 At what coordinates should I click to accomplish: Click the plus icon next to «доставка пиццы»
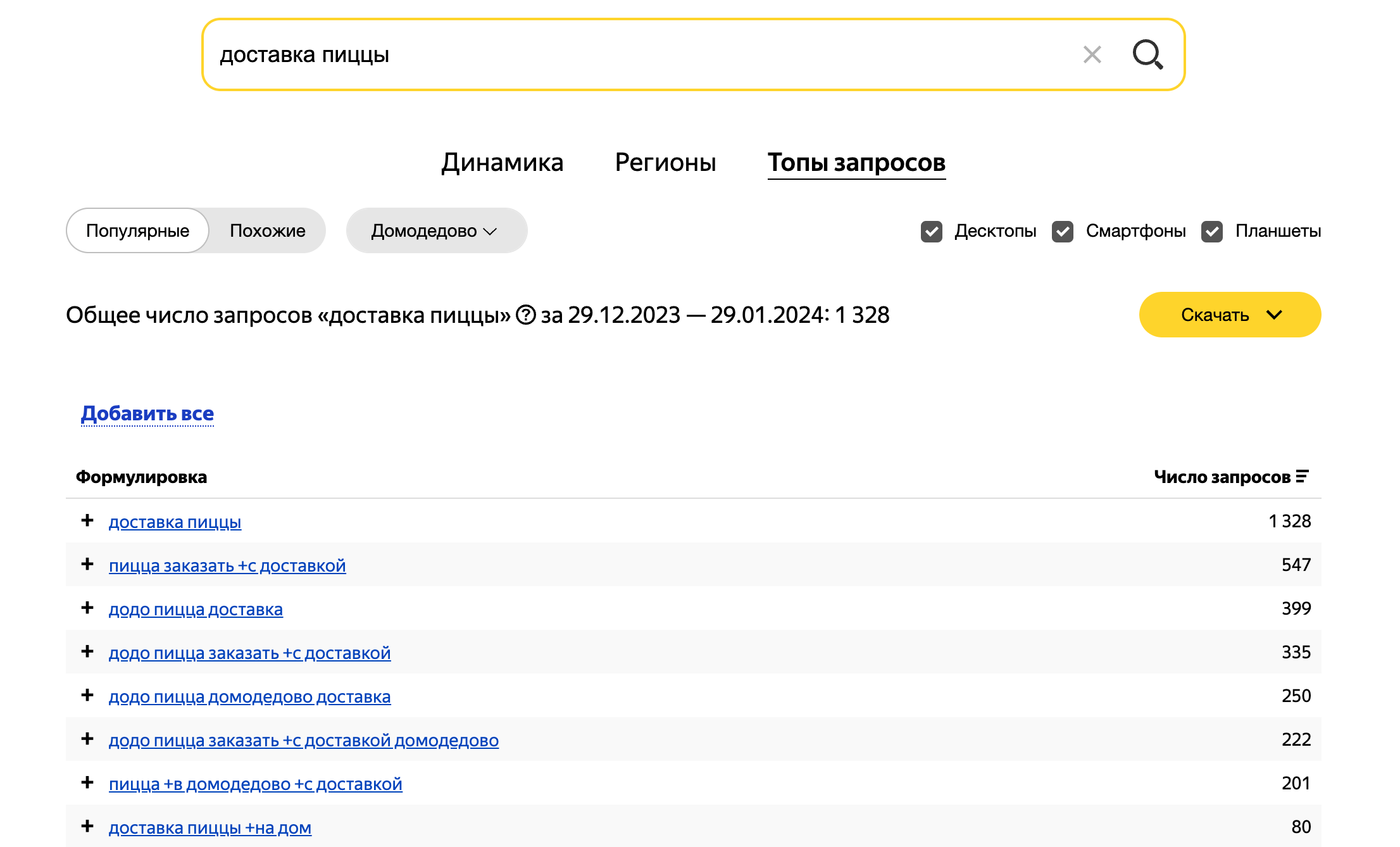87,522
